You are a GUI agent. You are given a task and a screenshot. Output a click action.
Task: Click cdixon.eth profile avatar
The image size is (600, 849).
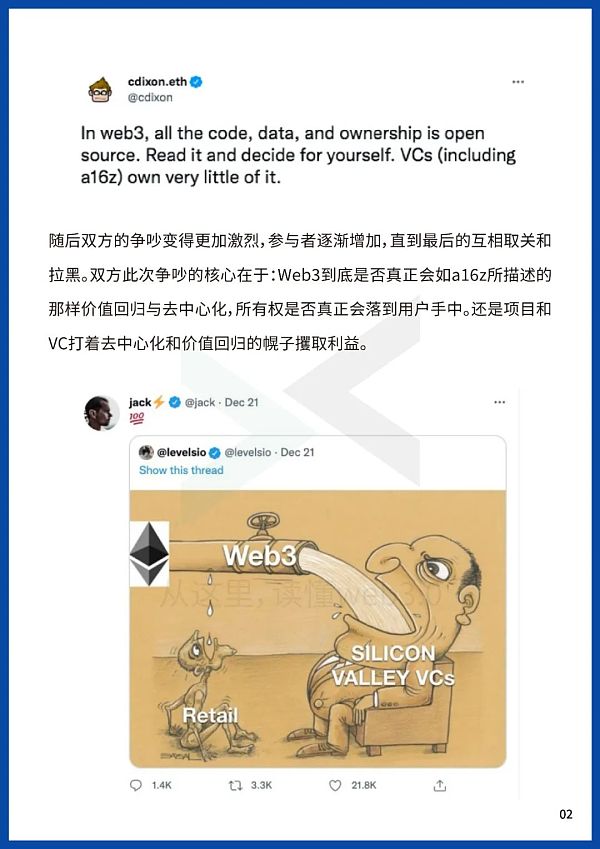(100, 90)
